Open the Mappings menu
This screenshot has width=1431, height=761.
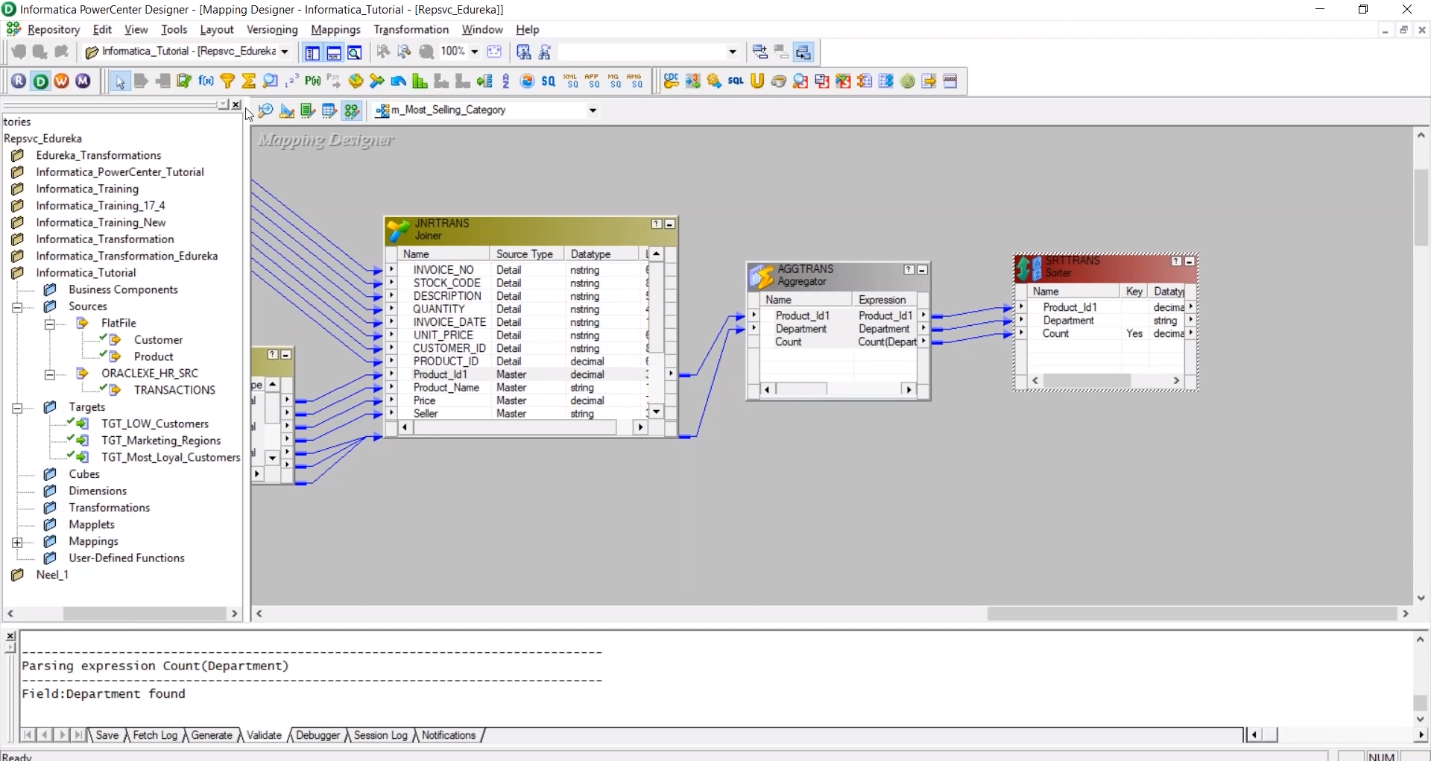point(336,30)
